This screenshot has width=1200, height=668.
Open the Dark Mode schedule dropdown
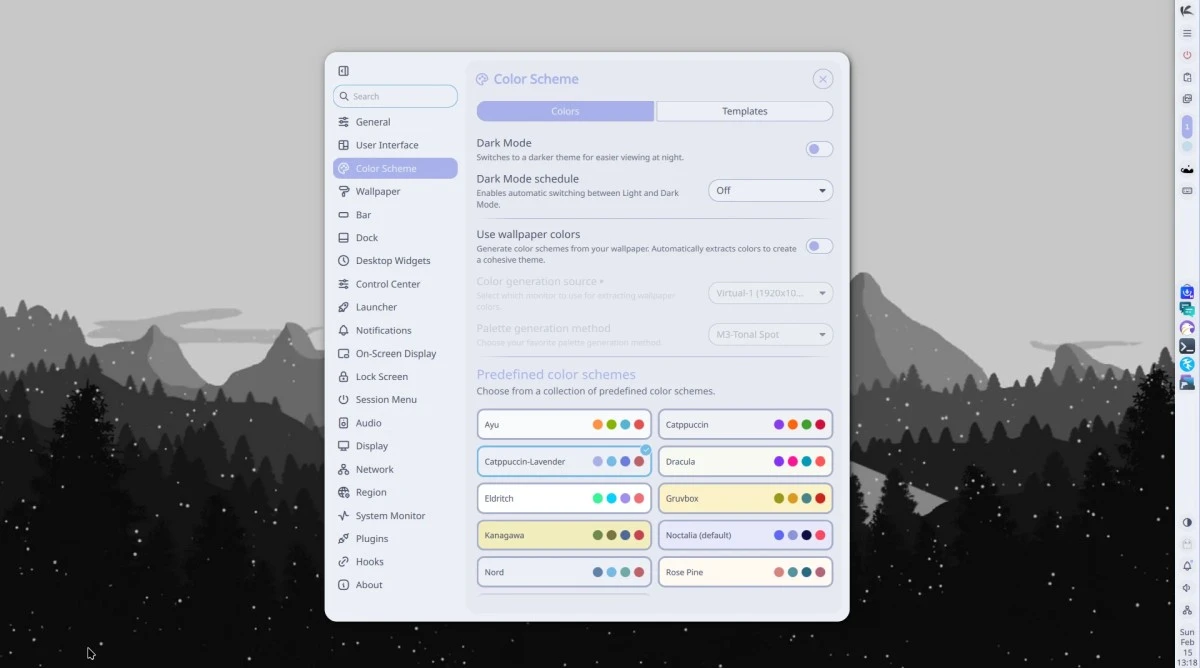pyautogui.click(x=770, y=190)
